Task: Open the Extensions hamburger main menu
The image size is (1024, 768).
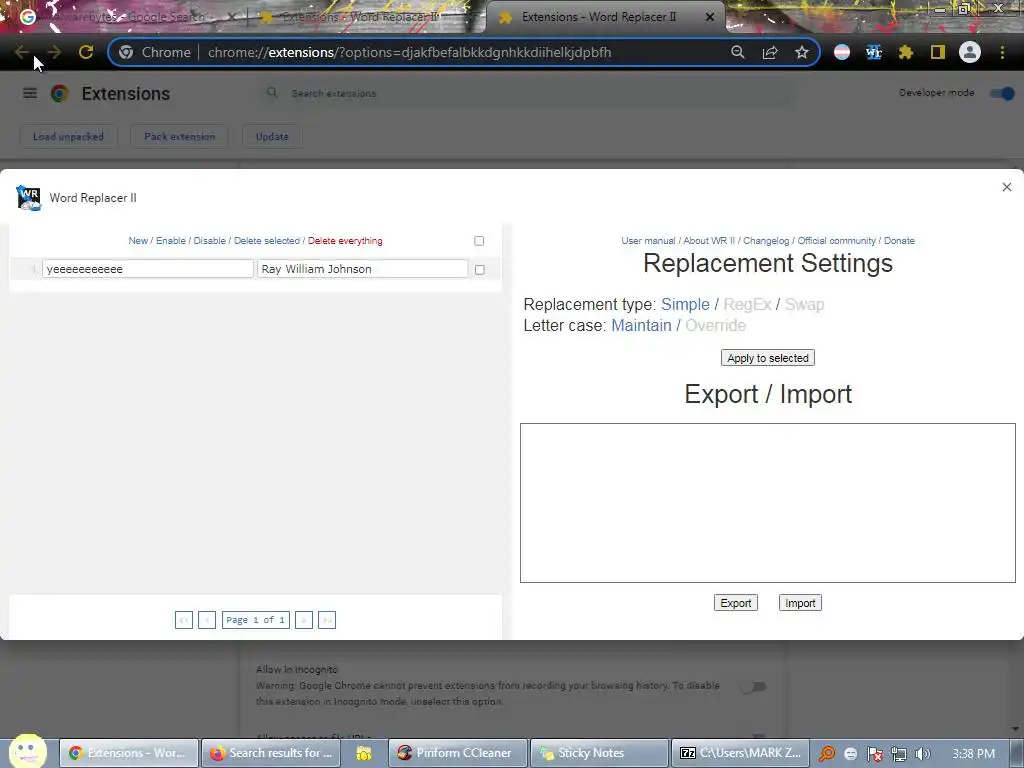Action: pyautogui.click(x=30, y=93)
